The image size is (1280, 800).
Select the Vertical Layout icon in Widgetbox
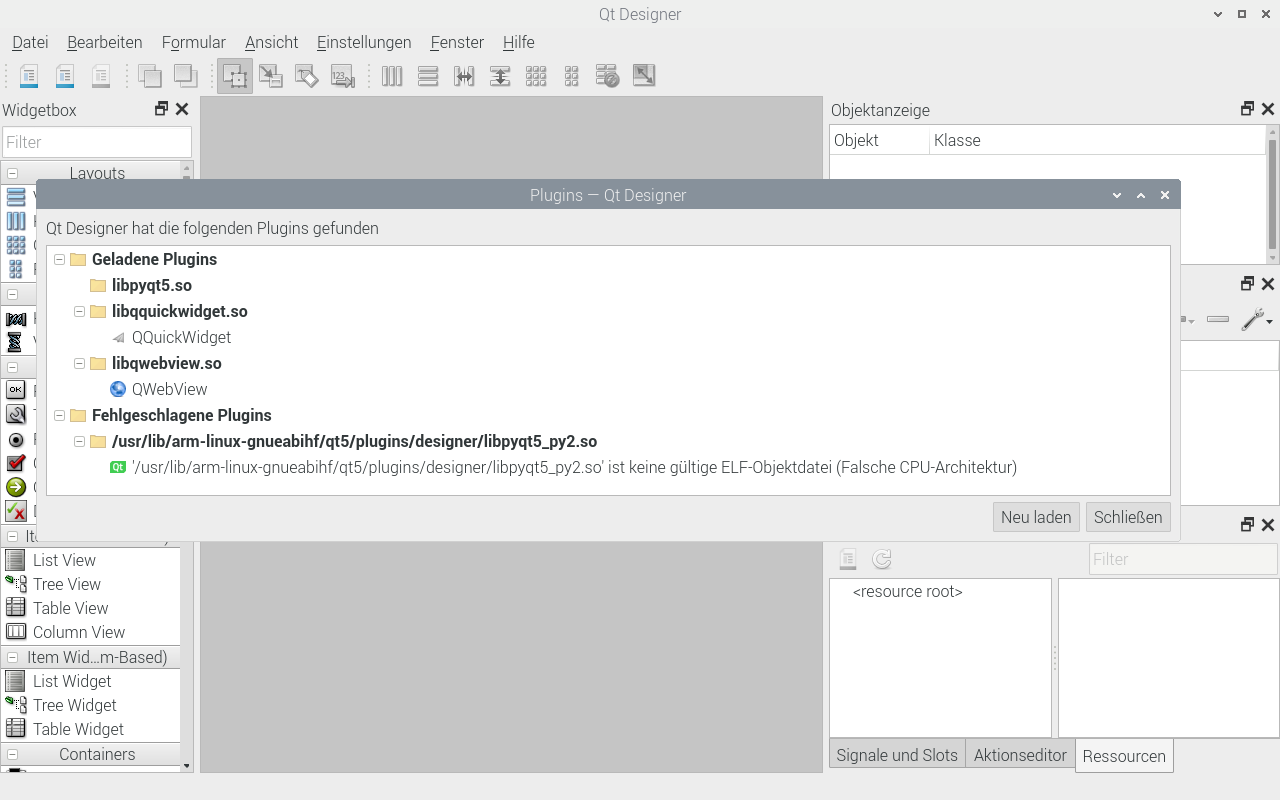coord(16,197)
